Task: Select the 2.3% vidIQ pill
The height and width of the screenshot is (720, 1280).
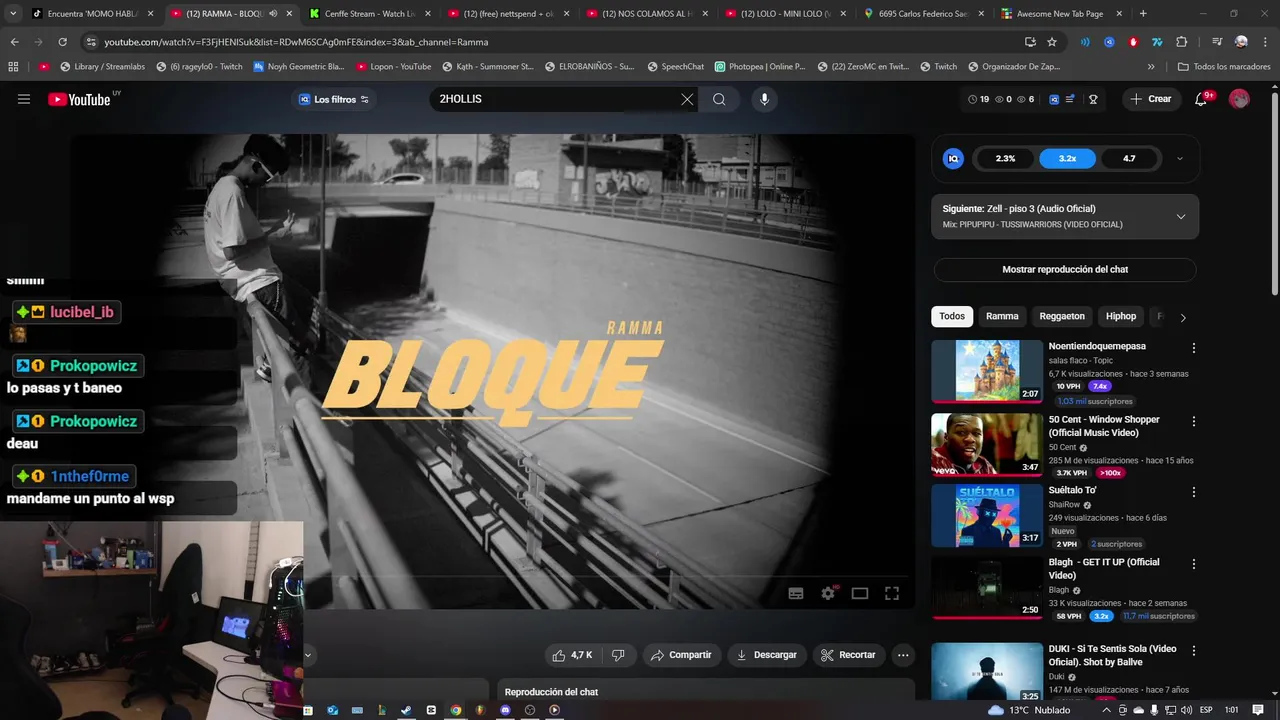Action: pyautogui.click(x=1005, y=158)
